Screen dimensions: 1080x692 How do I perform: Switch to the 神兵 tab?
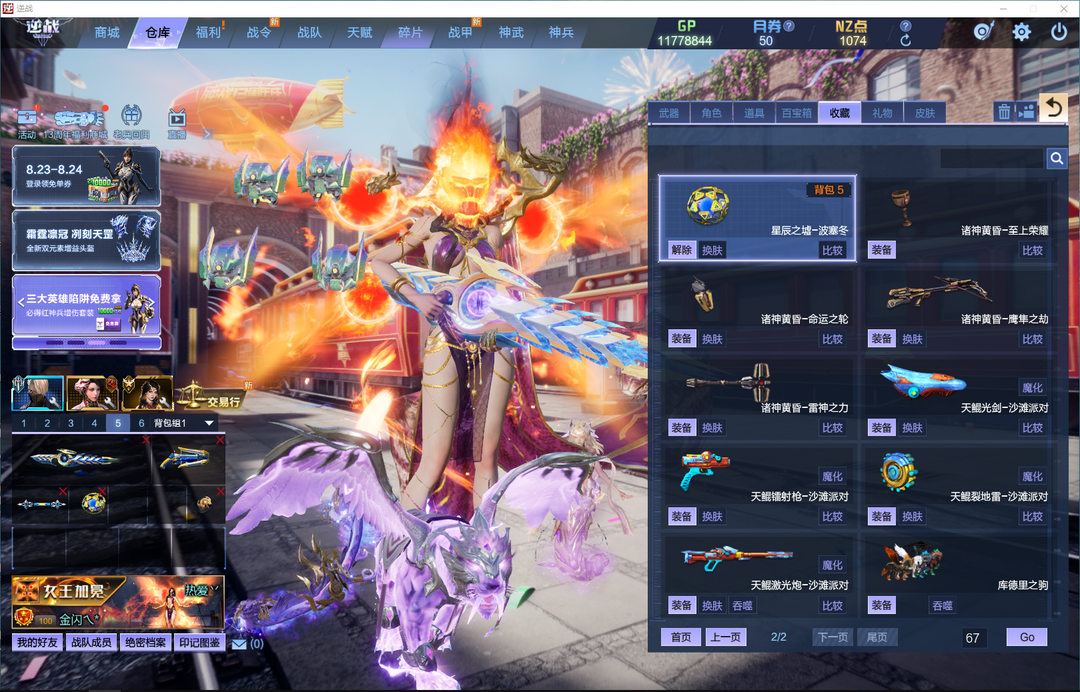561,32
